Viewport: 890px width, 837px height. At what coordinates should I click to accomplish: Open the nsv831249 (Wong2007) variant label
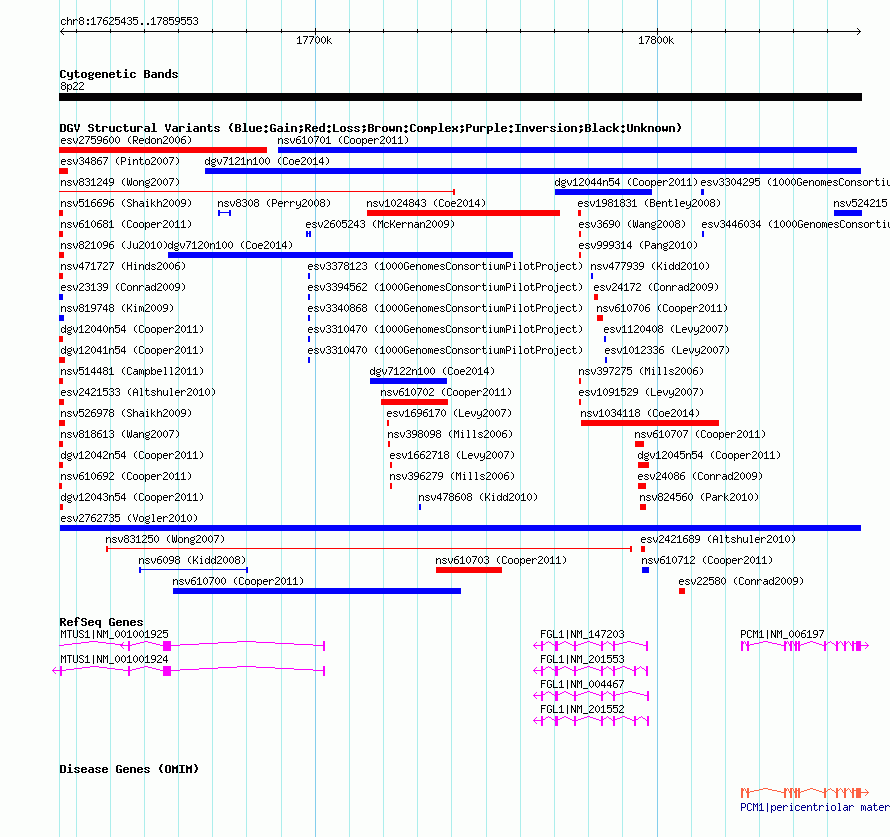point(120,182)
